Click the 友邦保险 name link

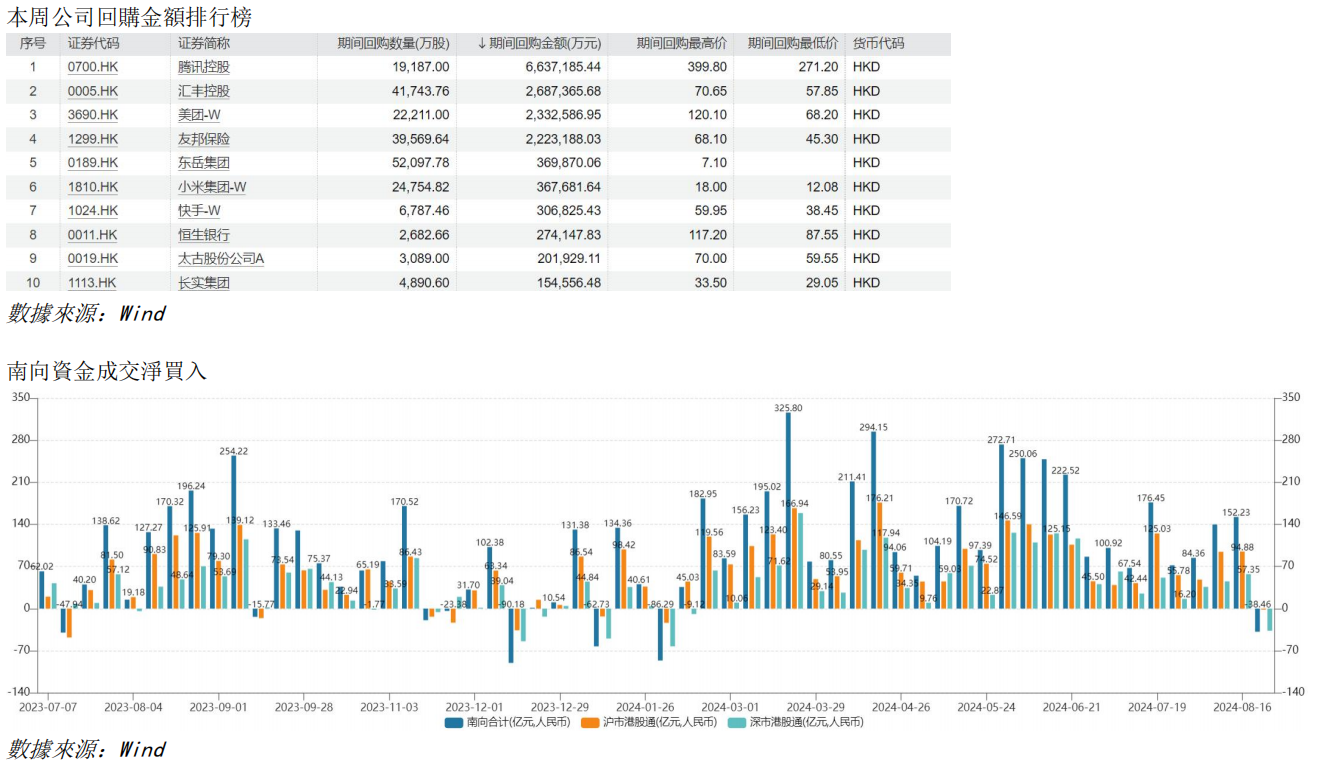pos(204,139)
